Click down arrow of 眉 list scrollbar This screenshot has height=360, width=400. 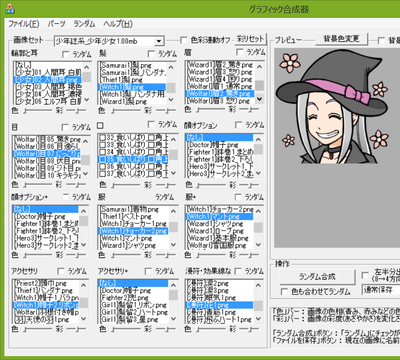tap(259, 99)
